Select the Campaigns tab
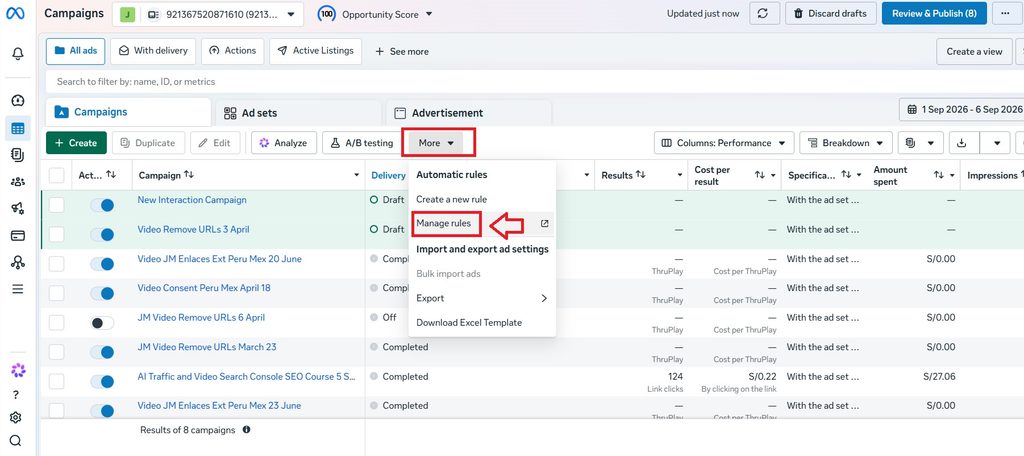1024x456 pixels. point(128,112)
